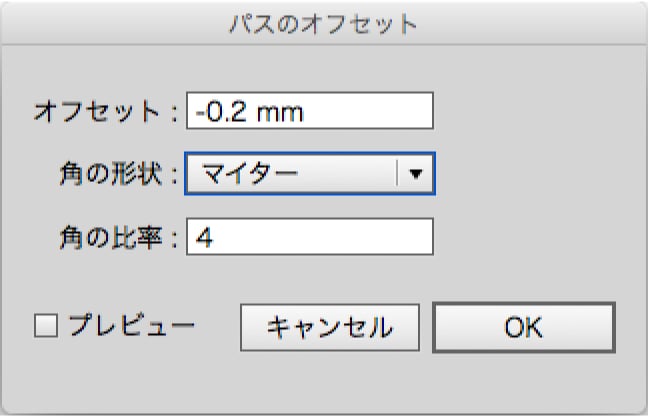Toggle preview using the square checkbox
The width and height of the screenshot is (648, 416).
(x=46, y=326)
